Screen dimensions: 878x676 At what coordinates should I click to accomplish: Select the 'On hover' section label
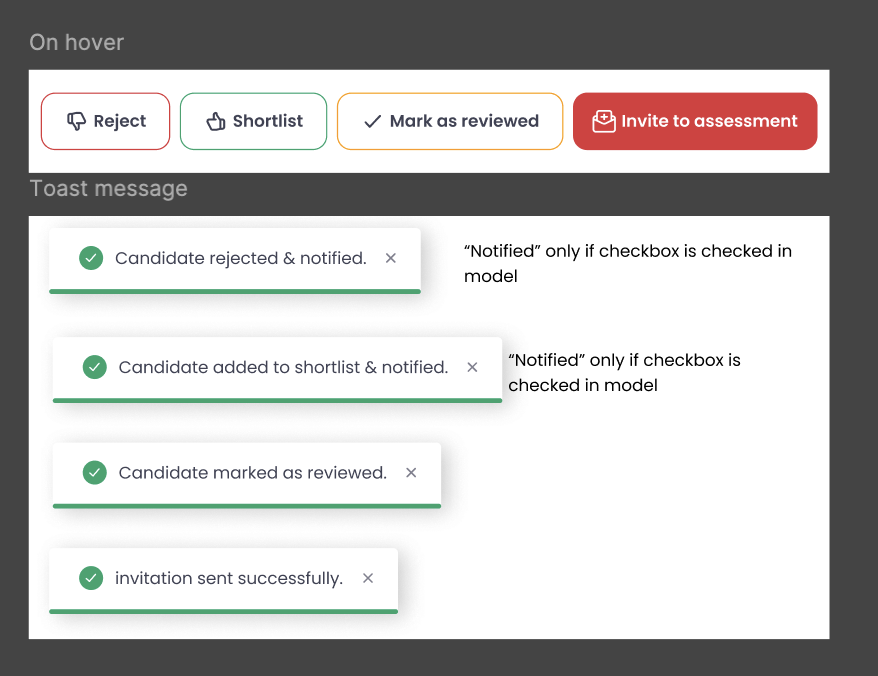coord(77,43)
